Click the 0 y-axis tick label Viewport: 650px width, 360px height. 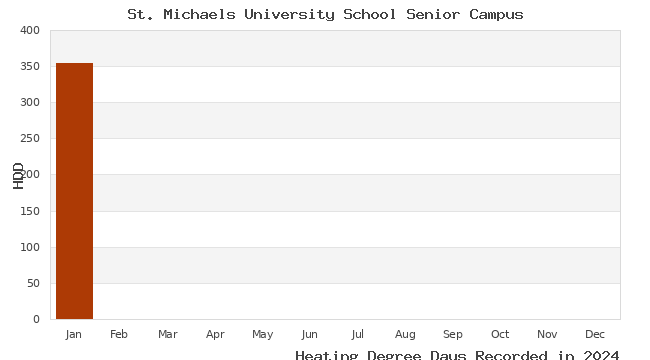(x=36, y=319)
